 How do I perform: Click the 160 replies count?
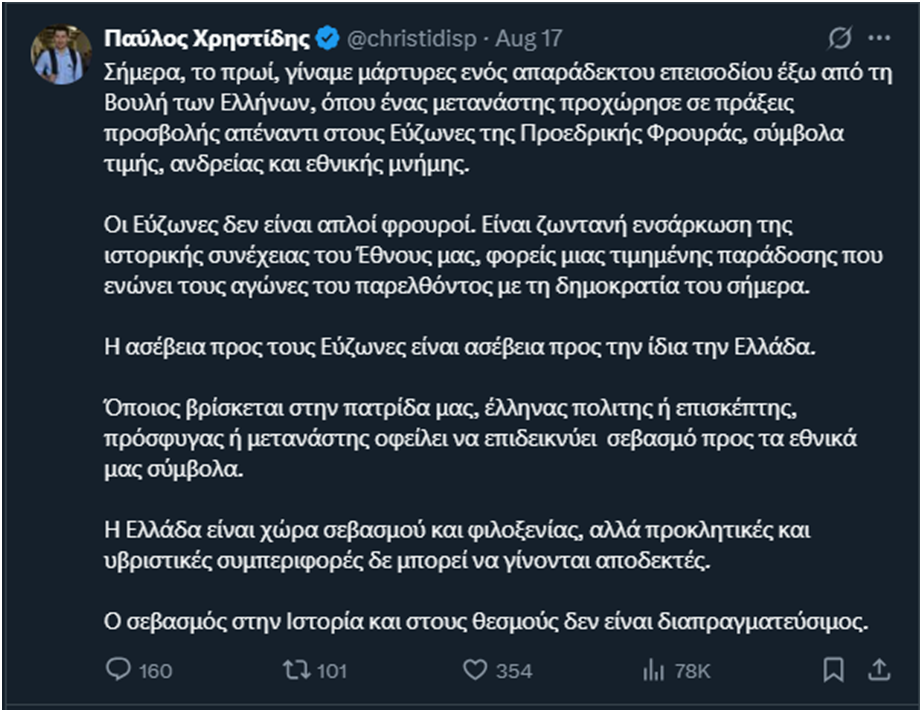click(155, 670)
